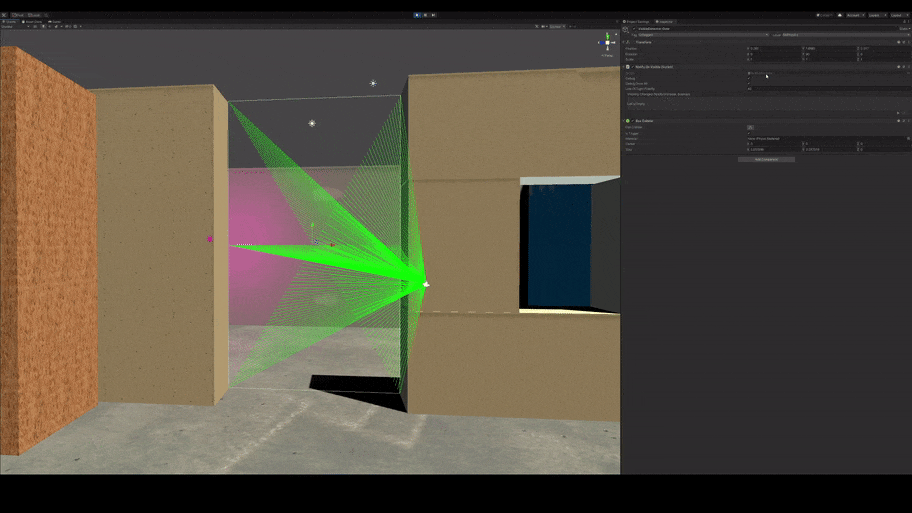Open the Shaded draw mode dropdown

[x=15, y=26]
